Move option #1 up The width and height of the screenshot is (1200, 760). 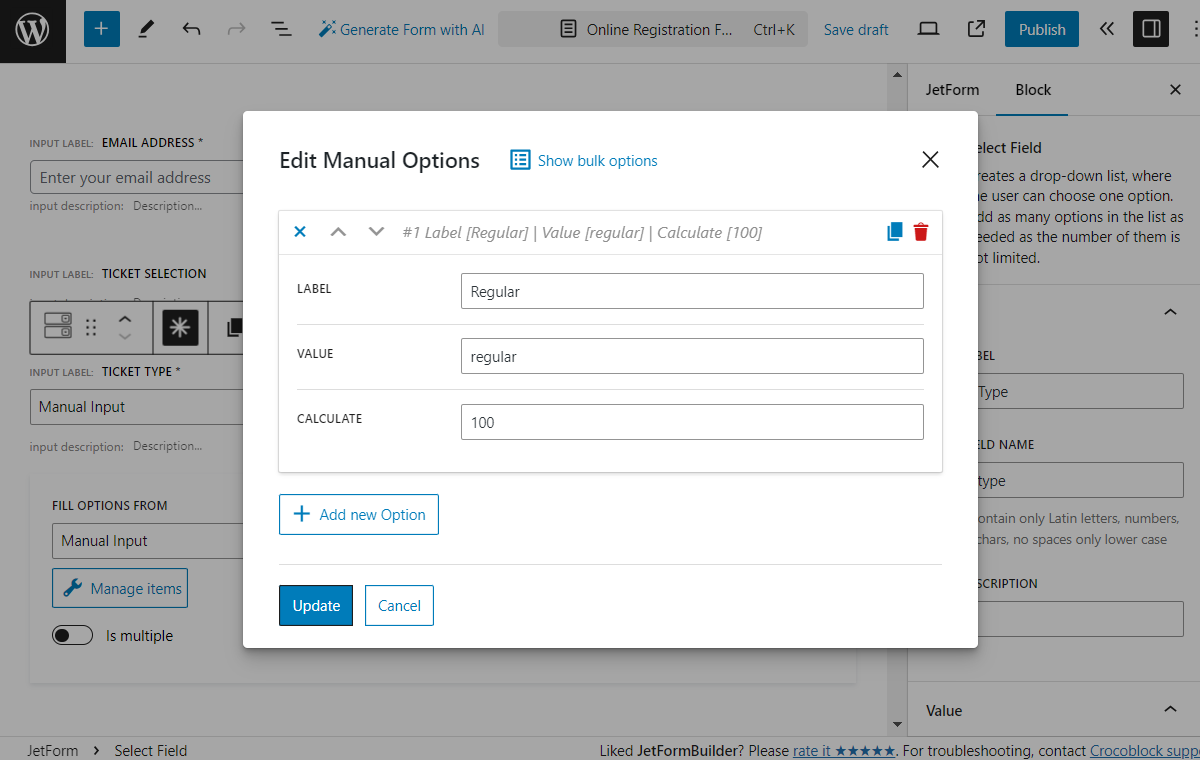click(338, 232)
